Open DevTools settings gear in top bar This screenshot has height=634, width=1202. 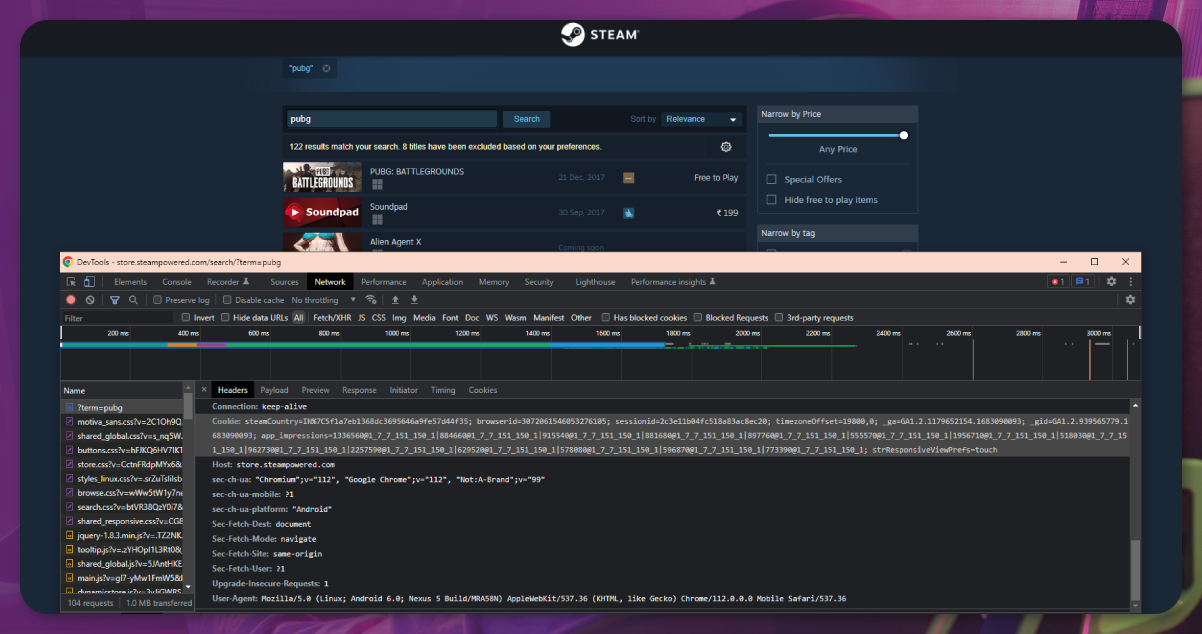click(x=1111, y=282)
